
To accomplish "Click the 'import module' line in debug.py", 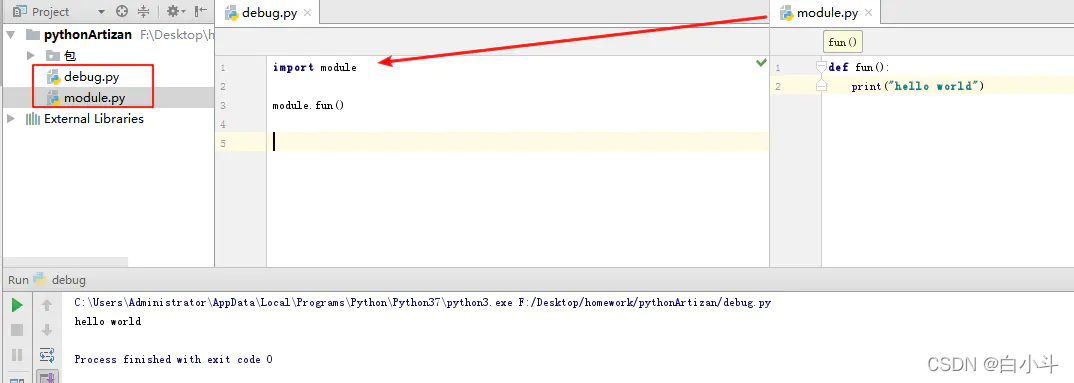I will click(314, 67).
